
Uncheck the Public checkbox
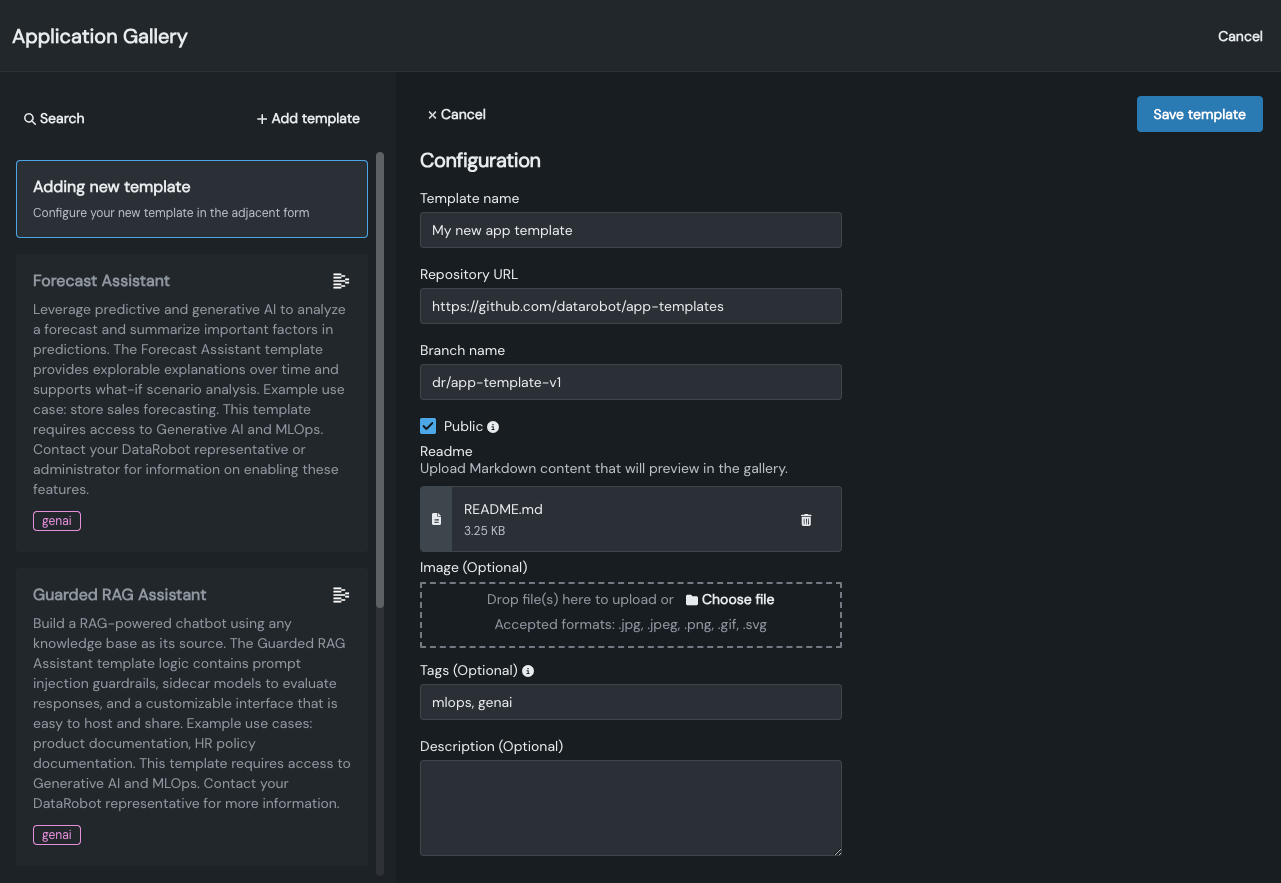coord(428,426)
